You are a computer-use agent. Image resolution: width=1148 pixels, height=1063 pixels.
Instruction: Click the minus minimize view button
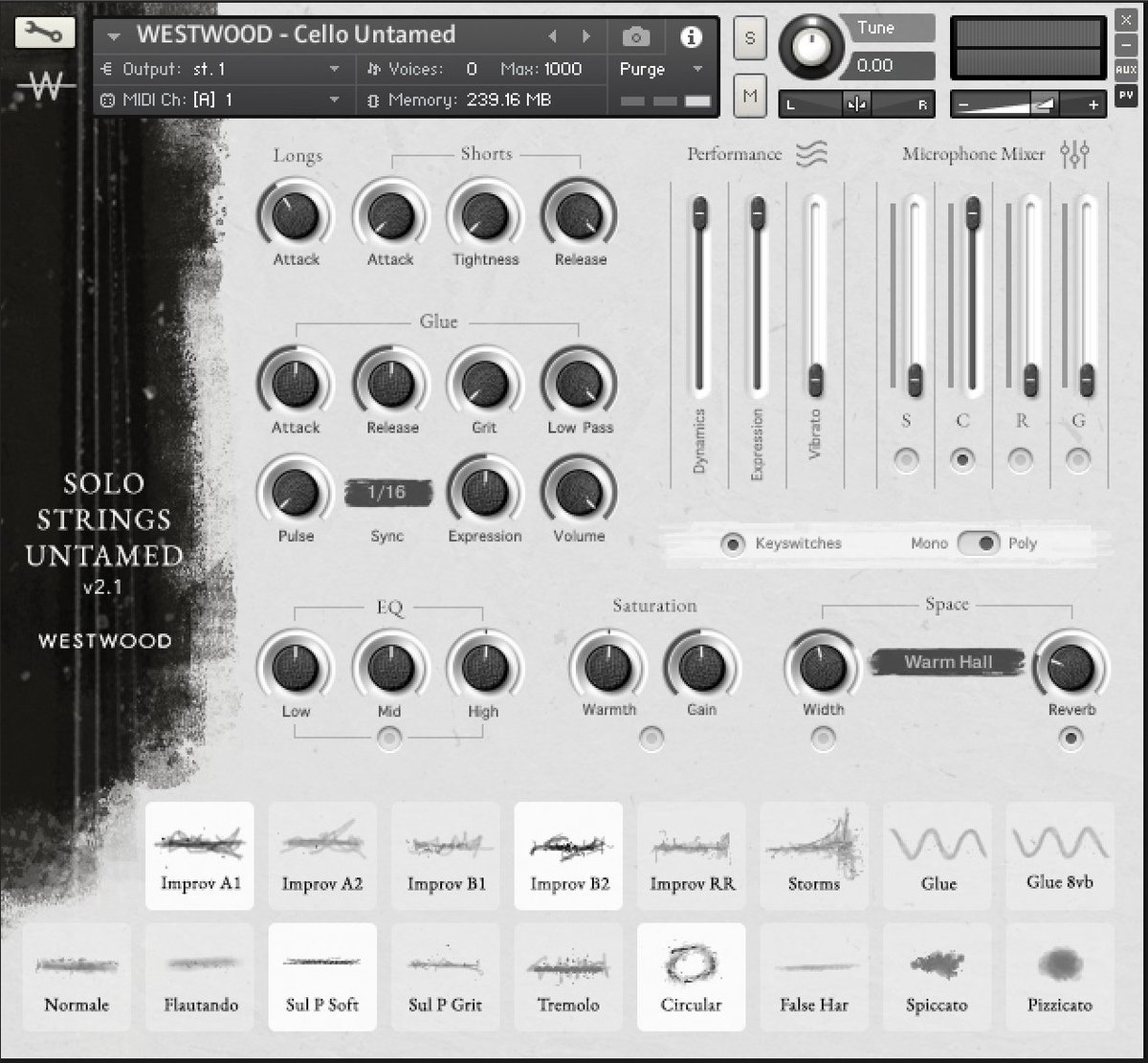click(1126, 45)
